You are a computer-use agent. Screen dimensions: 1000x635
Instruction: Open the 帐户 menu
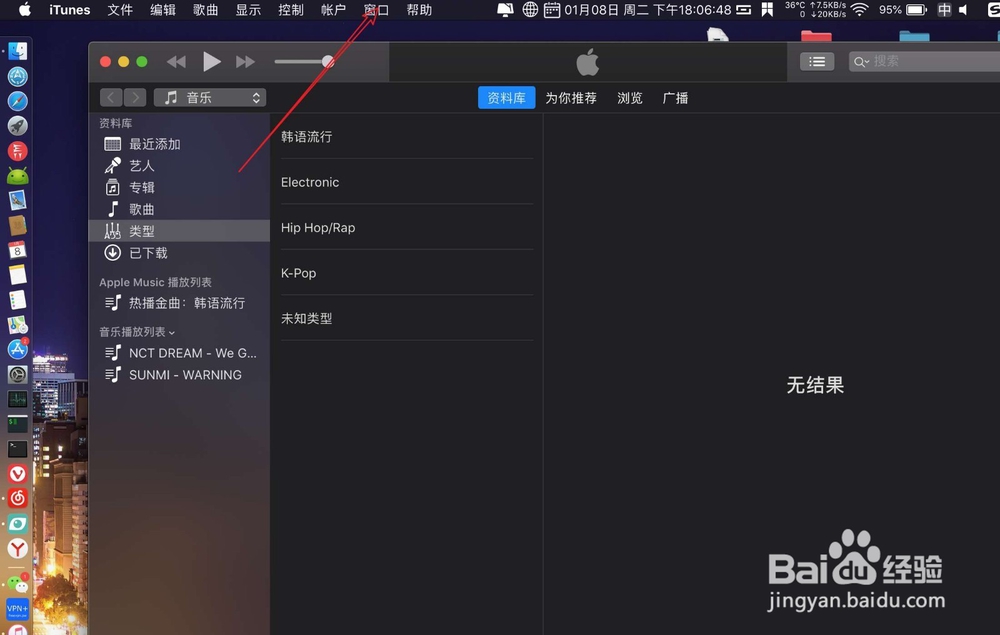coord(334,10)
